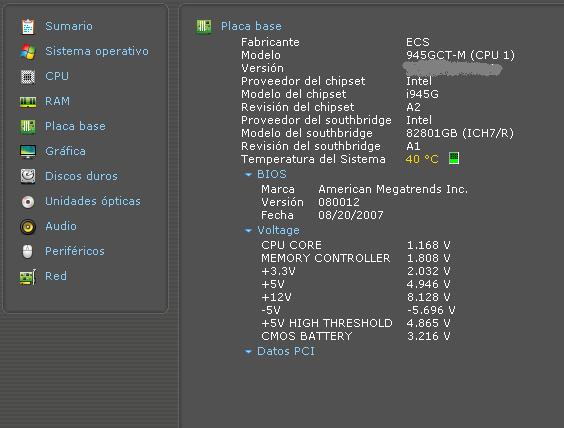Click the Sumario clipboard icon
Image resolution: width=564 pixels, height=428 pixels.
tap(28, 27)
